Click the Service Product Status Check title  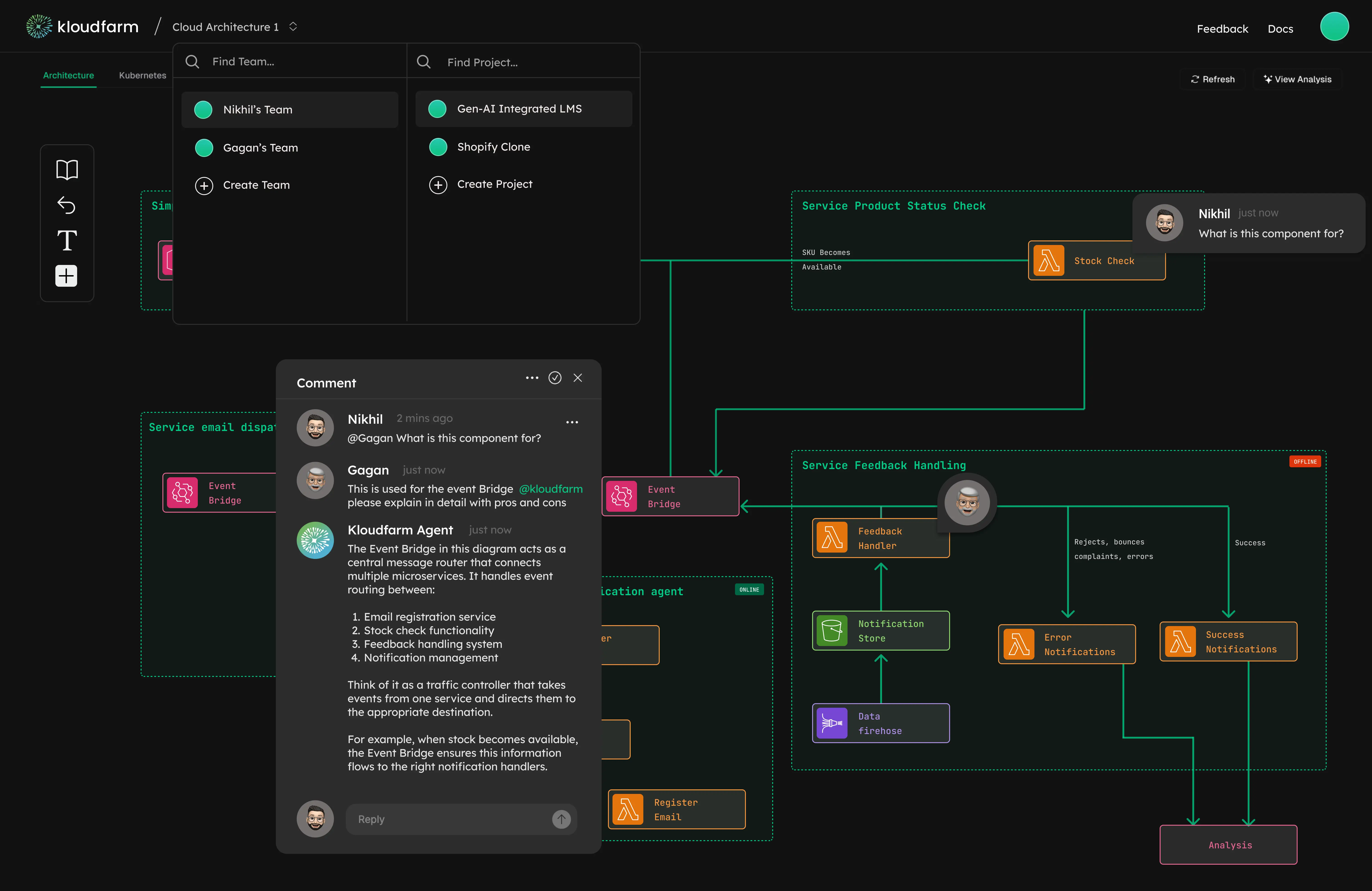(894, 206)
